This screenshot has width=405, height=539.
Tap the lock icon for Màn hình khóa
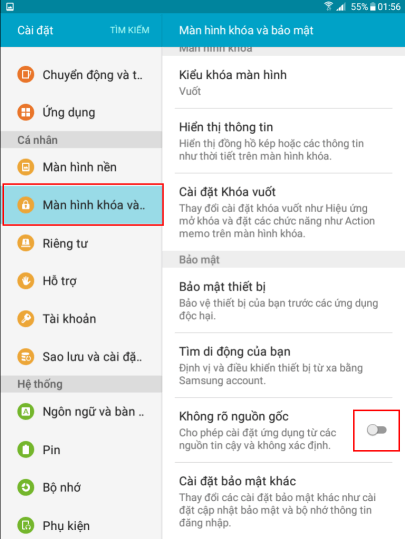tap(26, 205)
